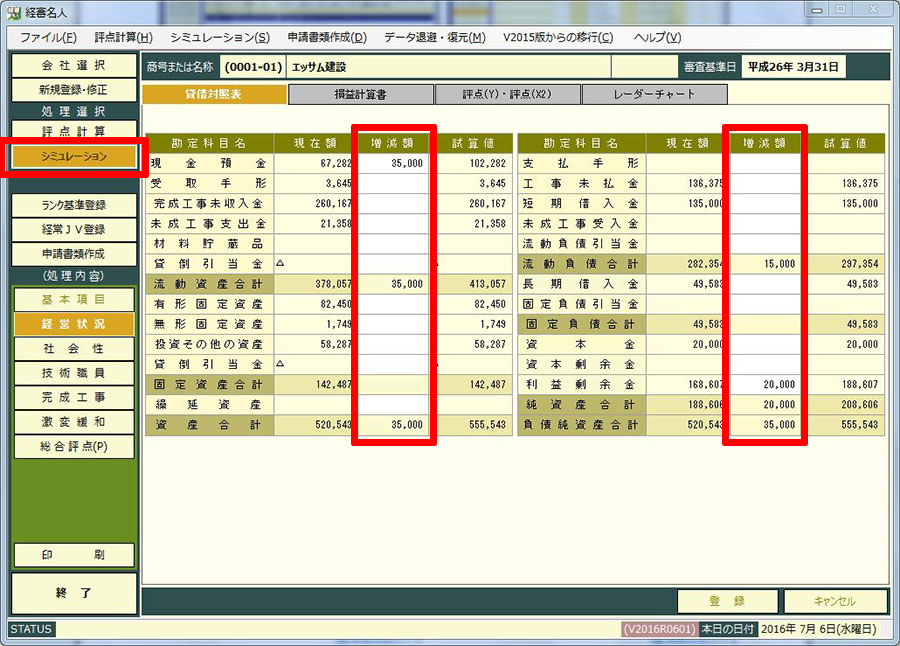Click the company code (0001-01)
Image resolution: width=900 pixels, height=646 pixels.
253,67
